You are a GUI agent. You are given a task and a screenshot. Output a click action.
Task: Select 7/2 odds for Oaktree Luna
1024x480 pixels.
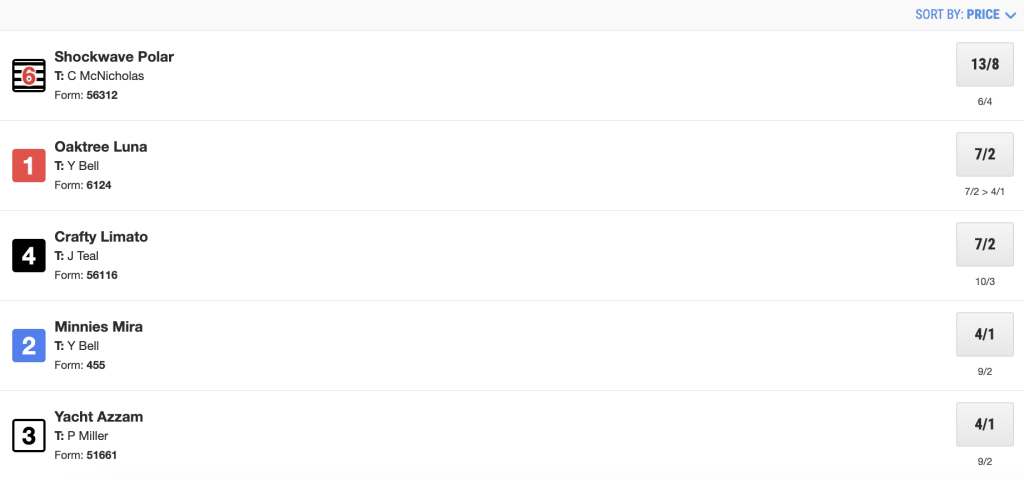pos(984,154)
